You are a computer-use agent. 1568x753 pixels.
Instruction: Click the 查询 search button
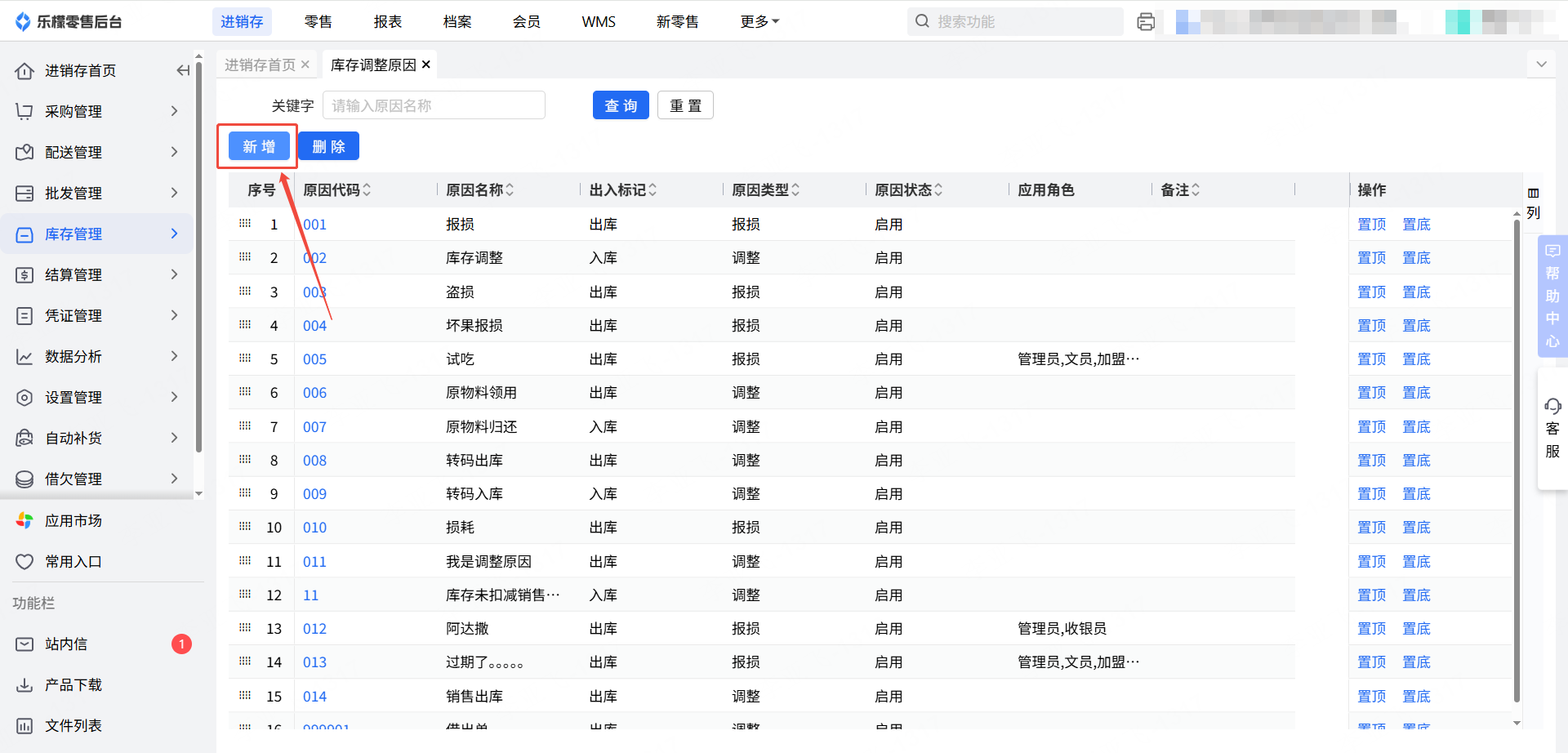coord(621,105)
